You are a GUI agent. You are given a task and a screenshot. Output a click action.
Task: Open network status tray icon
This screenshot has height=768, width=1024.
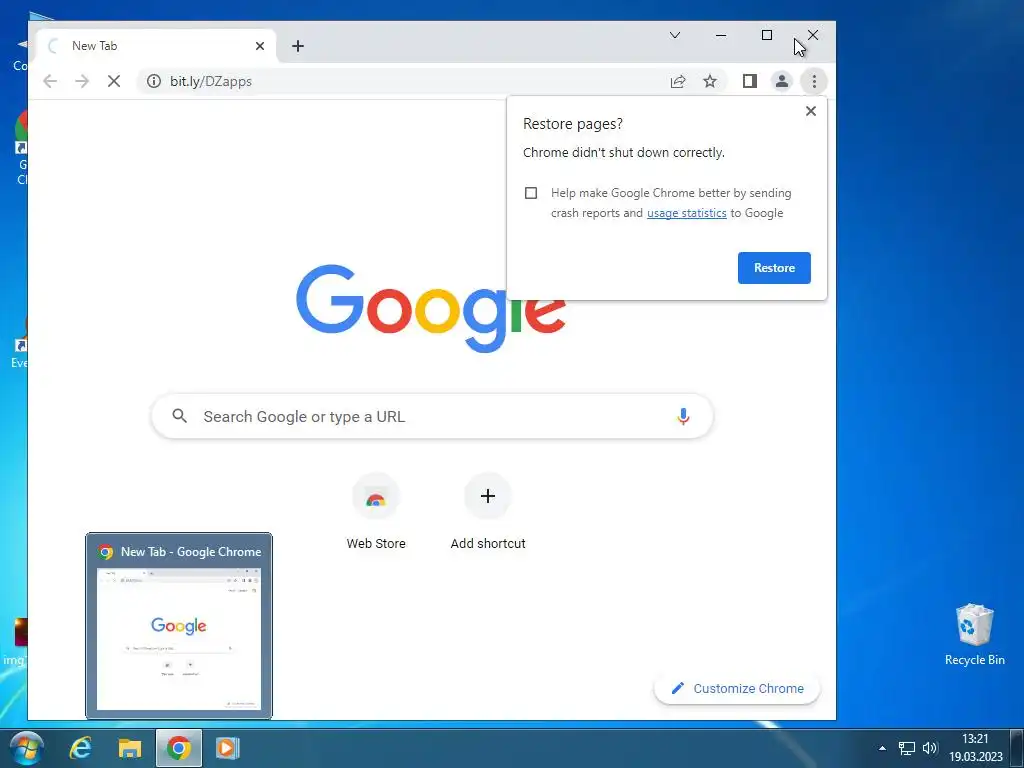click(x=906, y=748)
